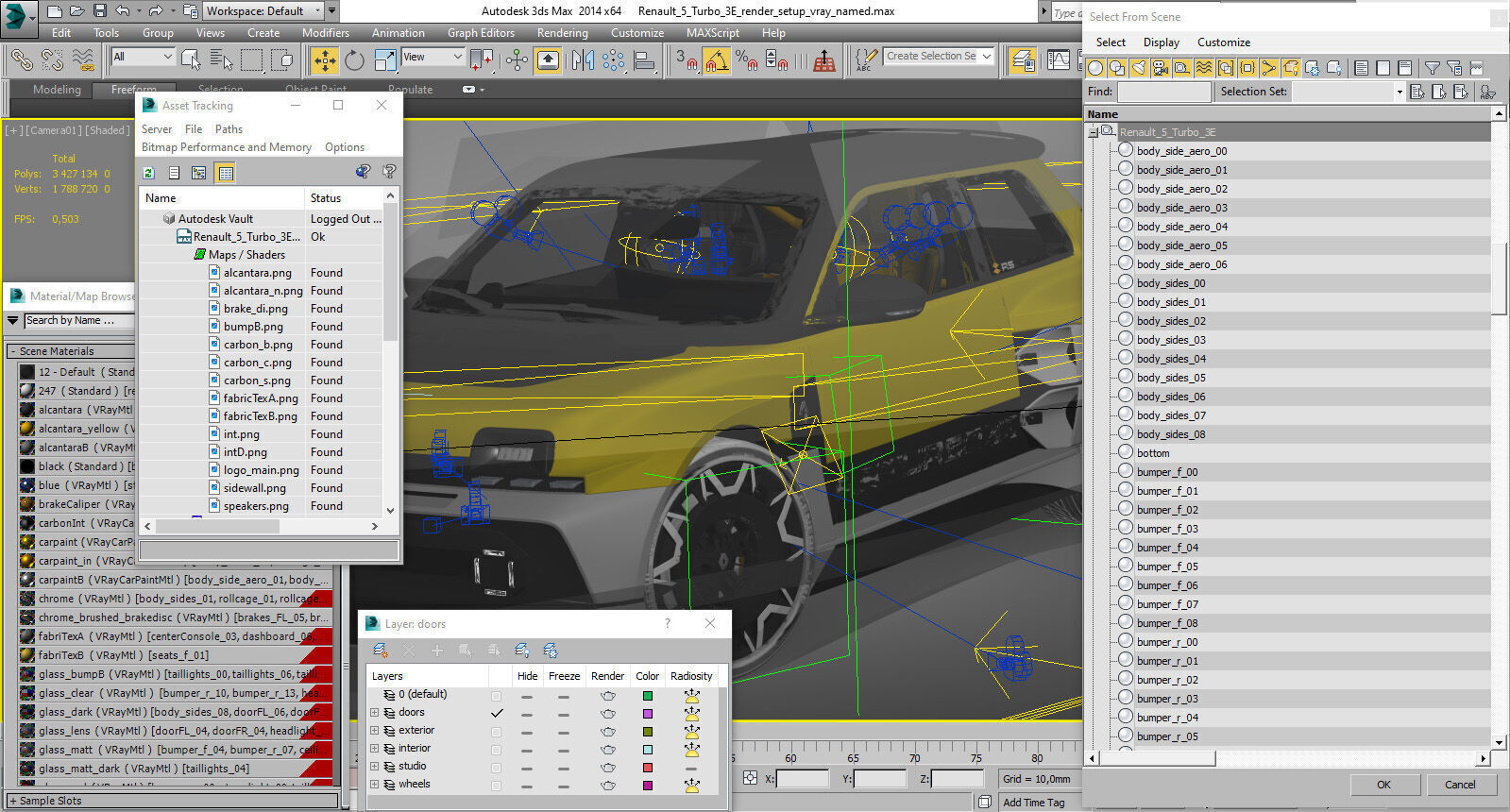This screenshot has height=812, width=1510.
Task: Toggle Display Bone Objects filter
Action: pos(1269,68)
